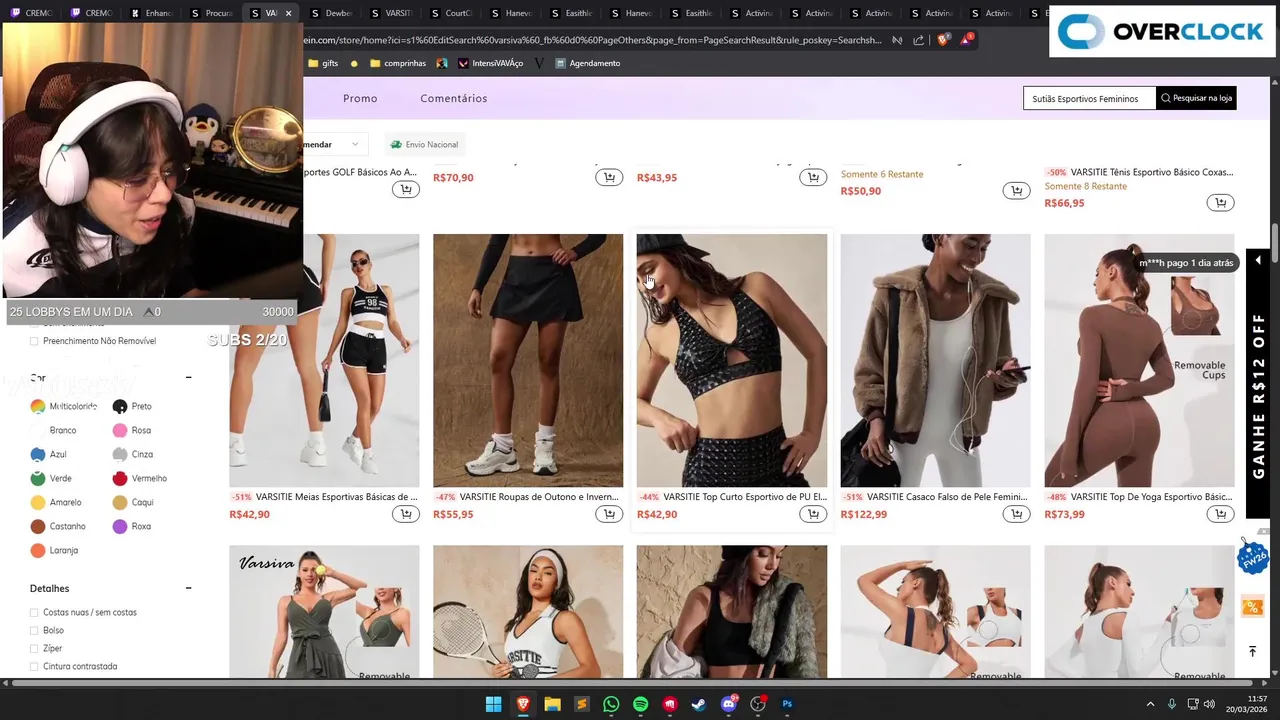The image size is (1280, 720).
Task: Check the Bolso detail filter
Action: tap(34, 630)
